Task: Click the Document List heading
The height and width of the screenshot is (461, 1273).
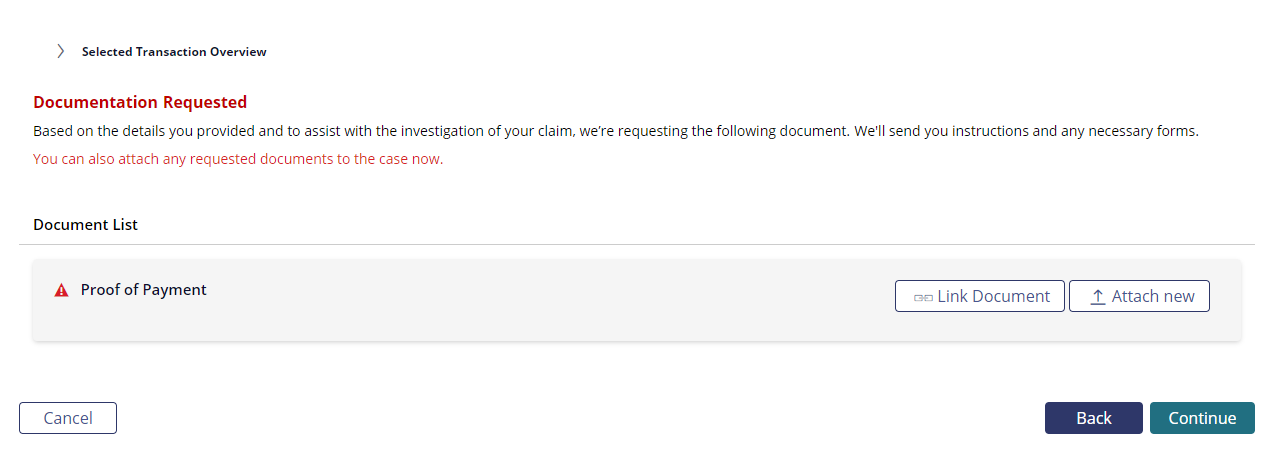Action: [x=86, y=225]
